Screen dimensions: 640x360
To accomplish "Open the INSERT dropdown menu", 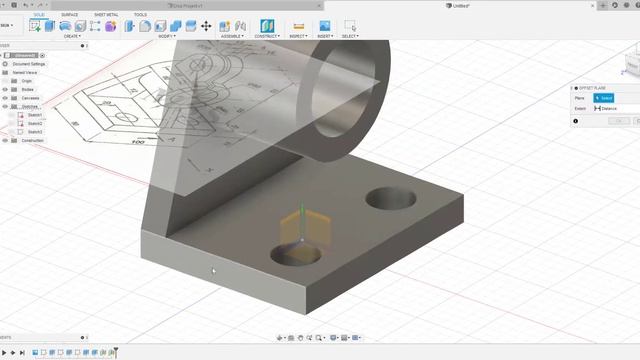I will [325, 36].
